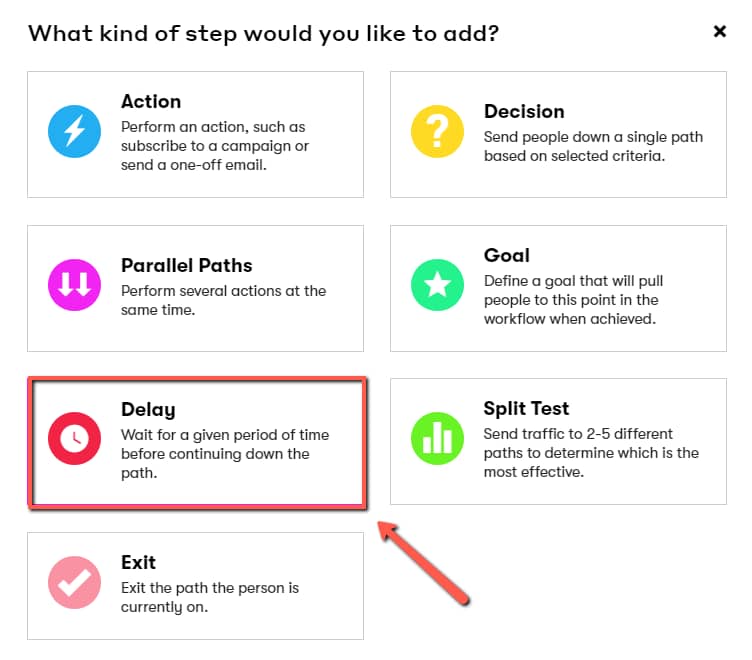Click 'Send traffic to 2-5 different paths' text
Viewport: 752px width, 660px height.
pos(591,453)
